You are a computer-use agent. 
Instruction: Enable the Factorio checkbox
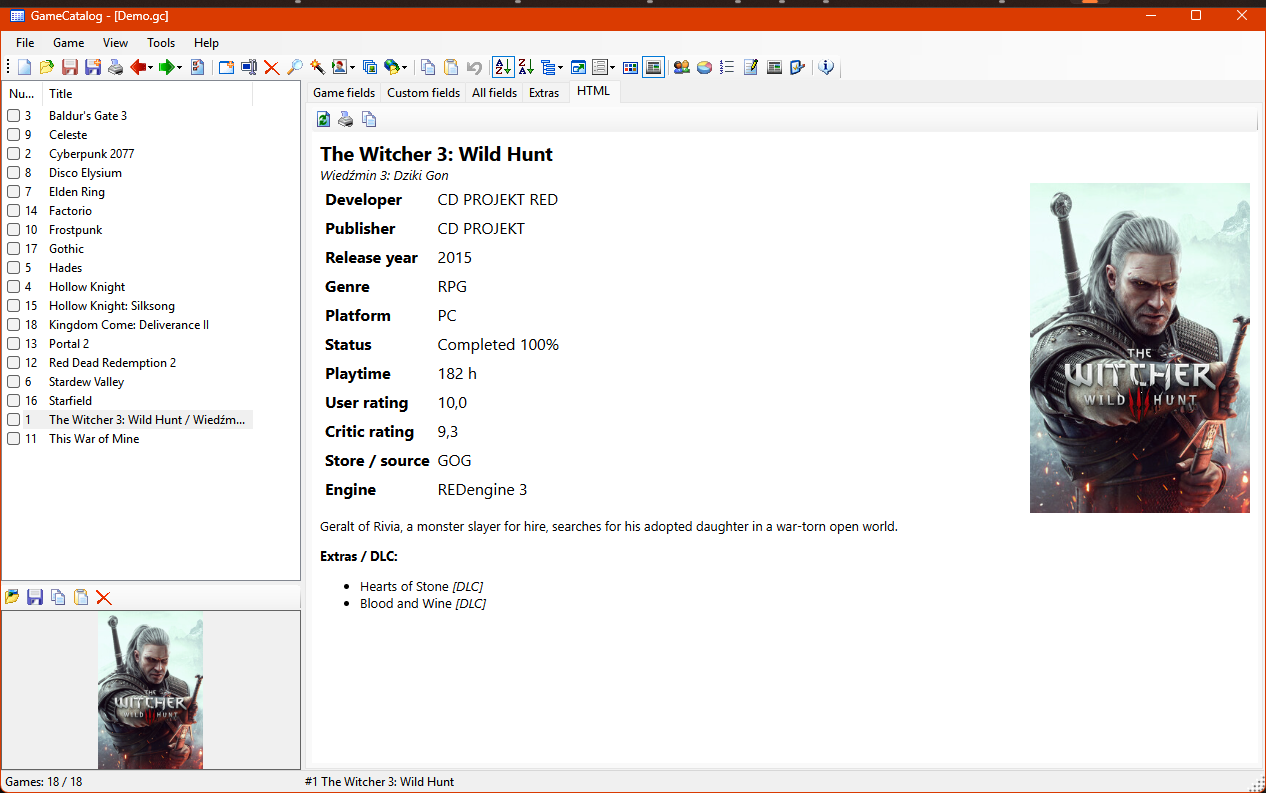(x=14, y=211)
